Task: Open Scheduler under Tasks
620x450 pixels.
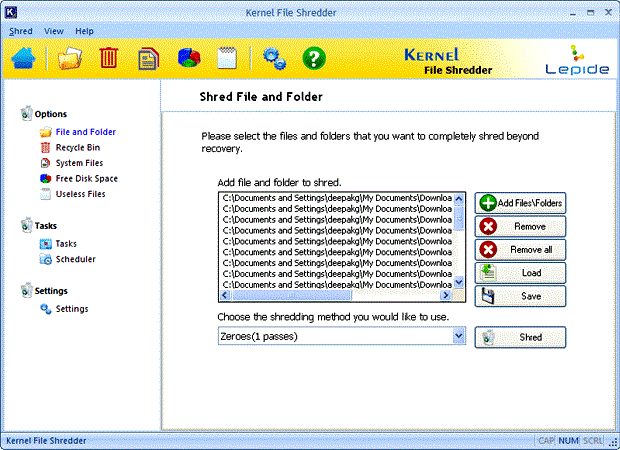Action: [x=75, y=259]
